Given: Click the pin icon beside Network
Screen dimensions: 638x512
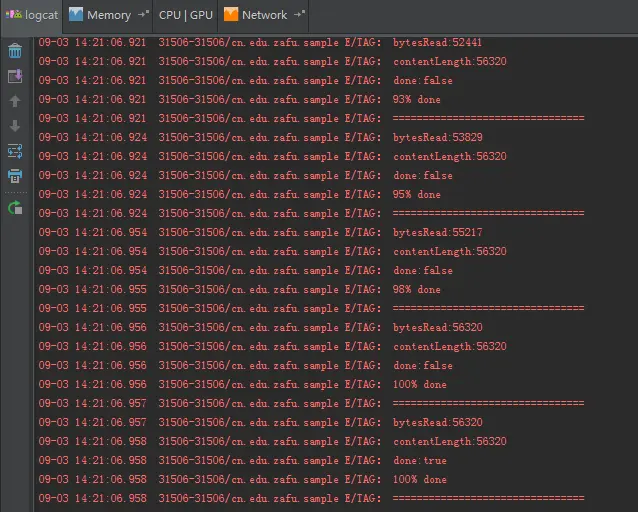Looking at the screenshot, I should [299, 15].
